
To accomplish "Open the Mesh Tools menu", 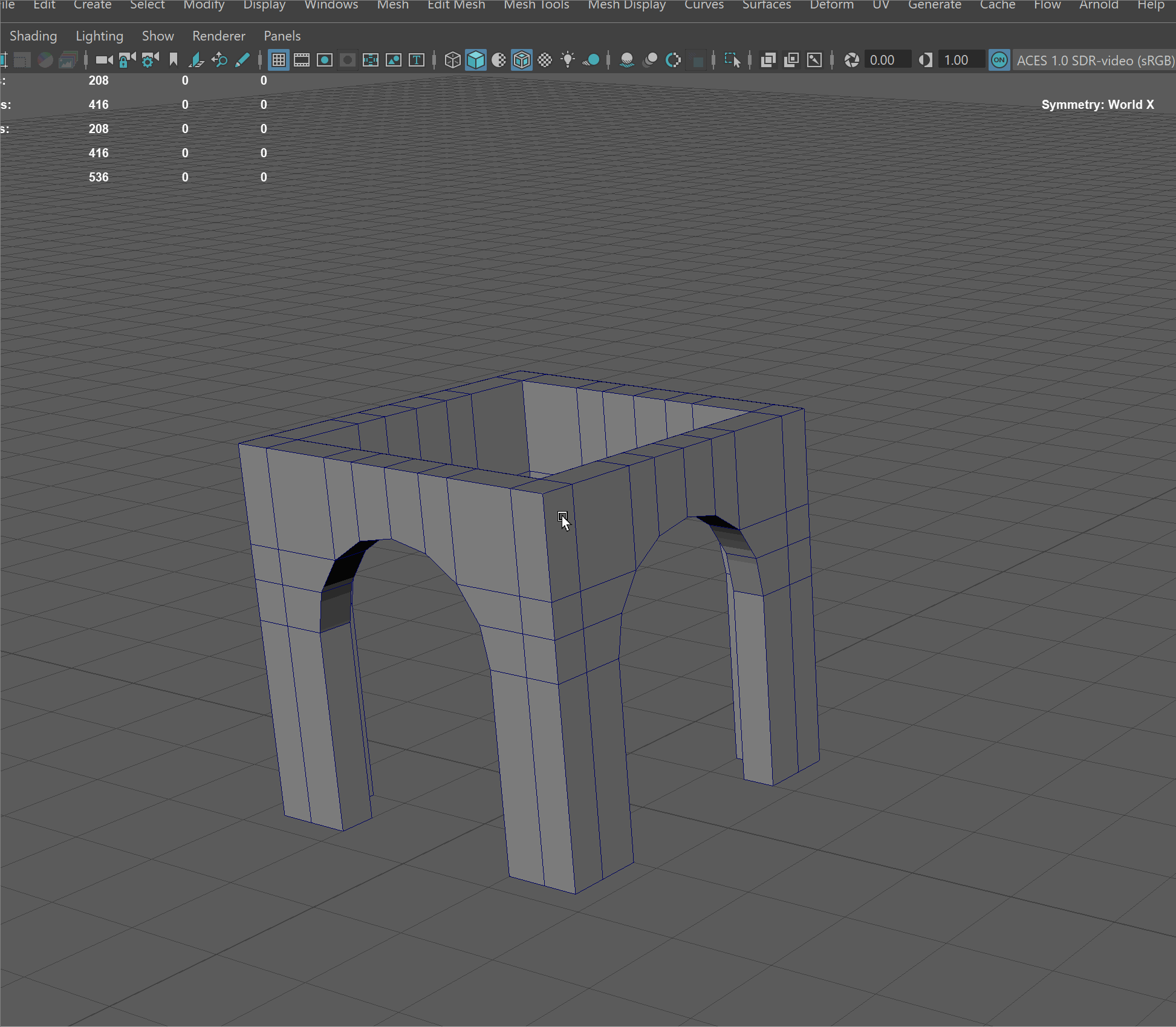I will [x=536, y=5].
